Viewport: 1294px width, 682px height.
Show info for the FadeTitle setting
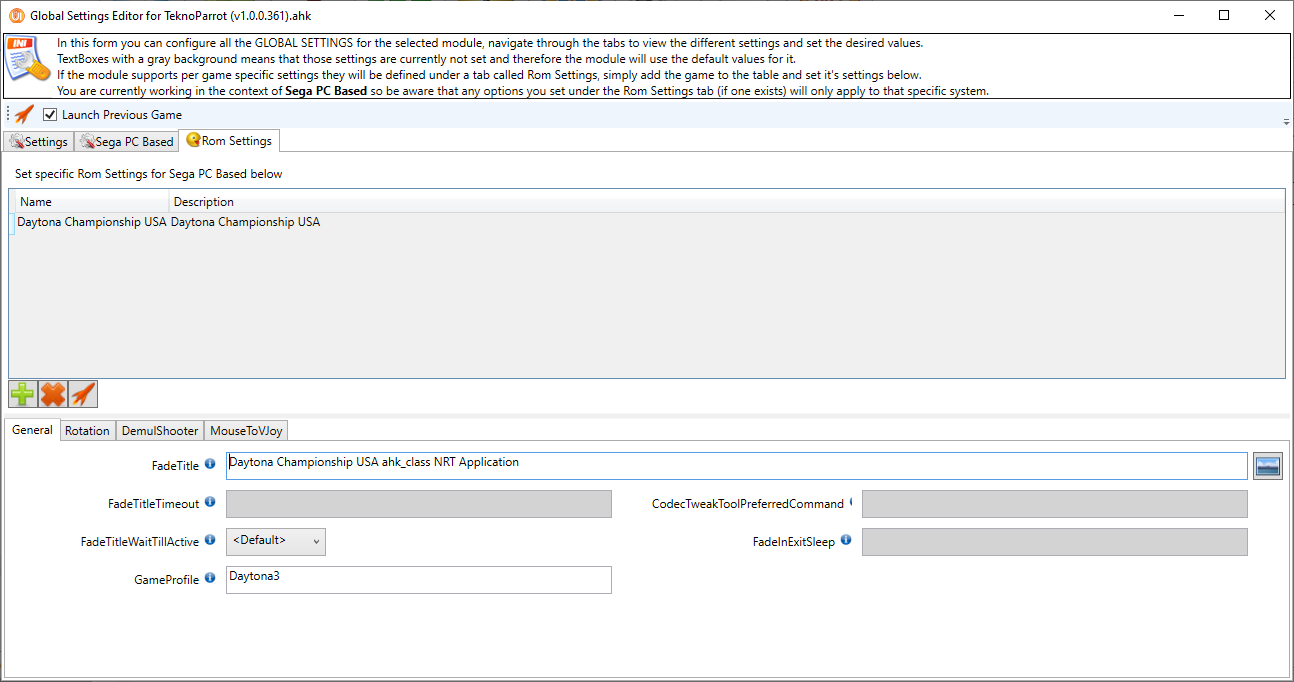210,464
